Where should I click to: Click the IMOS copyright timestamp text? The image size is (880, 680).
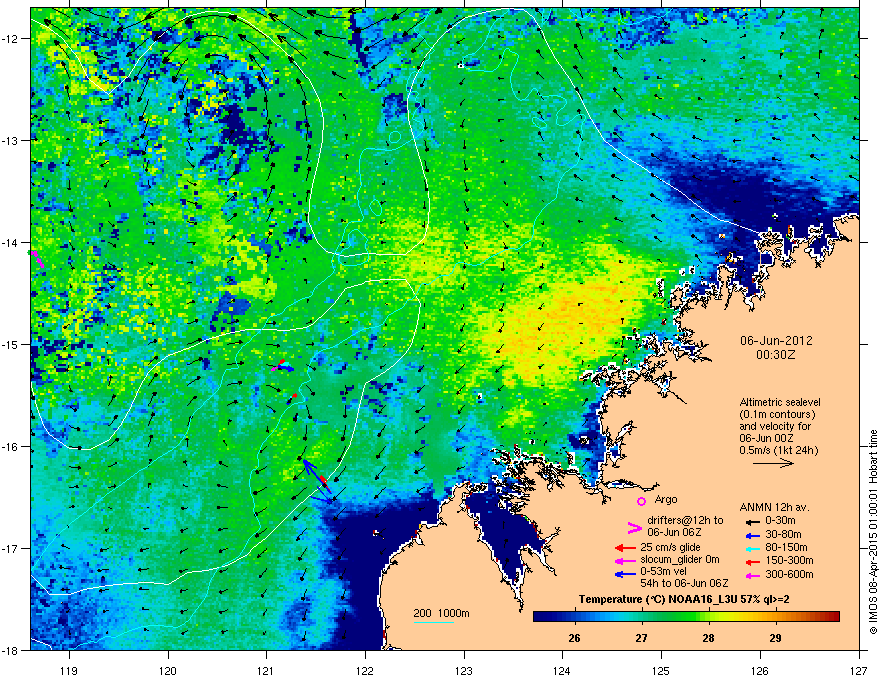coord(873,532)
